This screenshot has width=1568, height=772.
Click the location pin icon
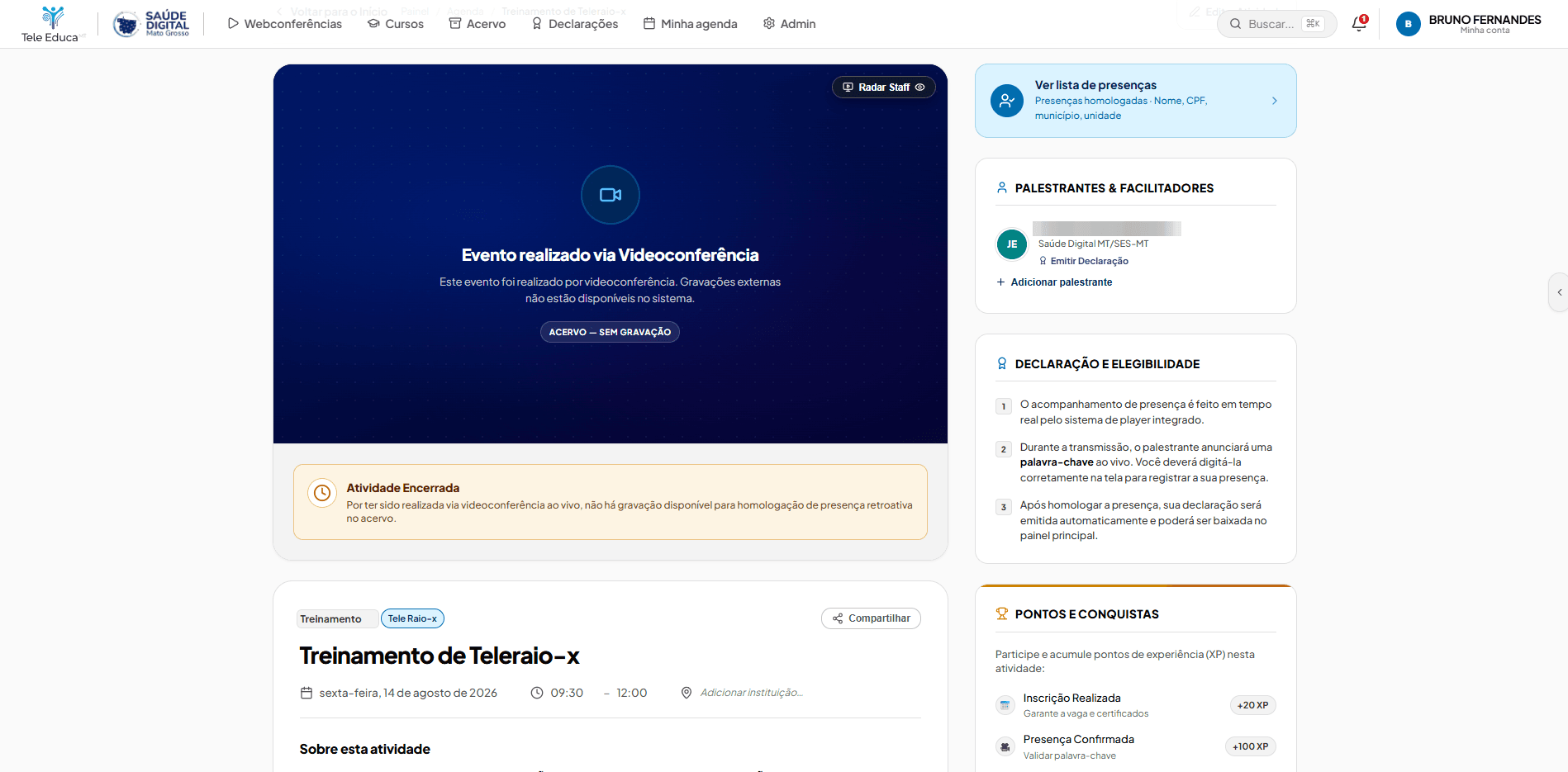coord(687,693)
